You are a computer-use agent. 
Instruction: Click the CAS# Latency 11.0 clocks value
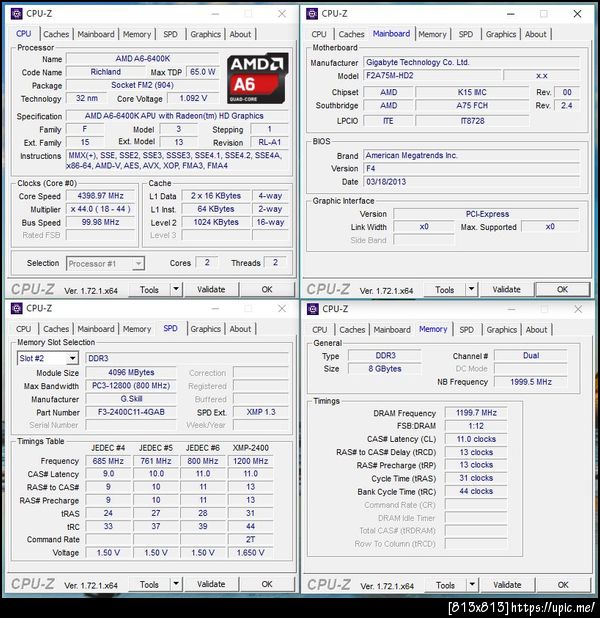point(476,439)
